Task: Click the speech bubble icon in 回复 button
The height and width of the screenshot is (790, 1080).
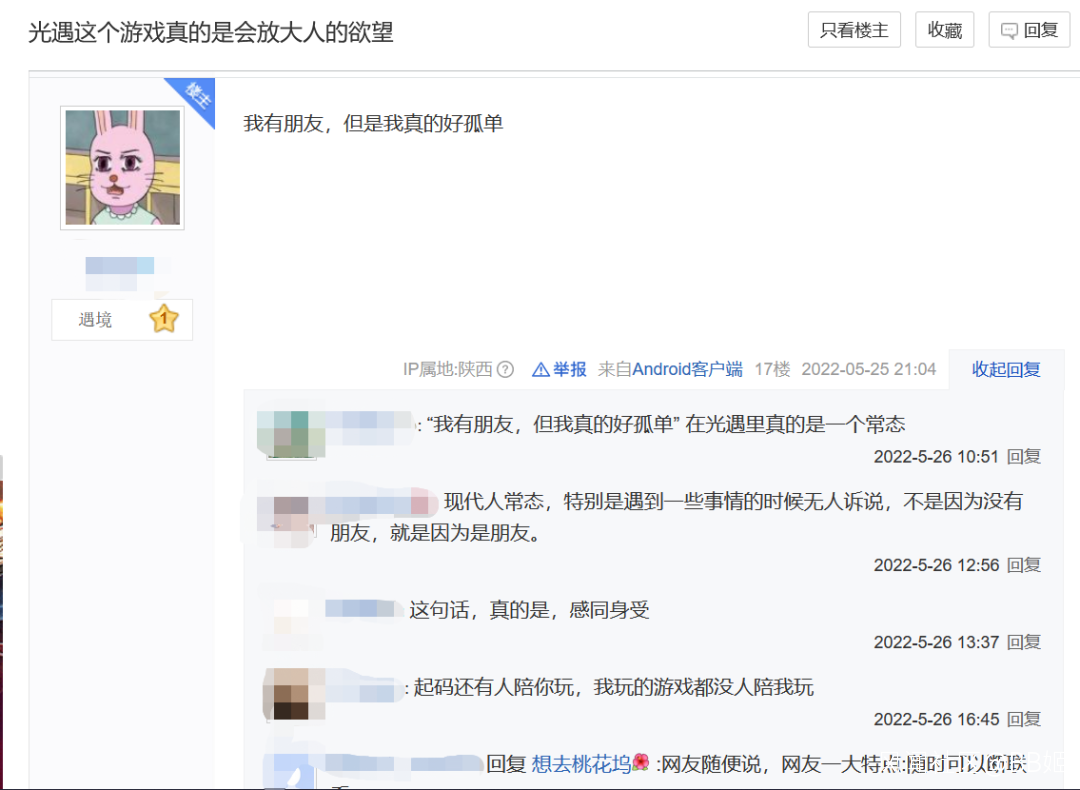Action: pos(1009,31)
